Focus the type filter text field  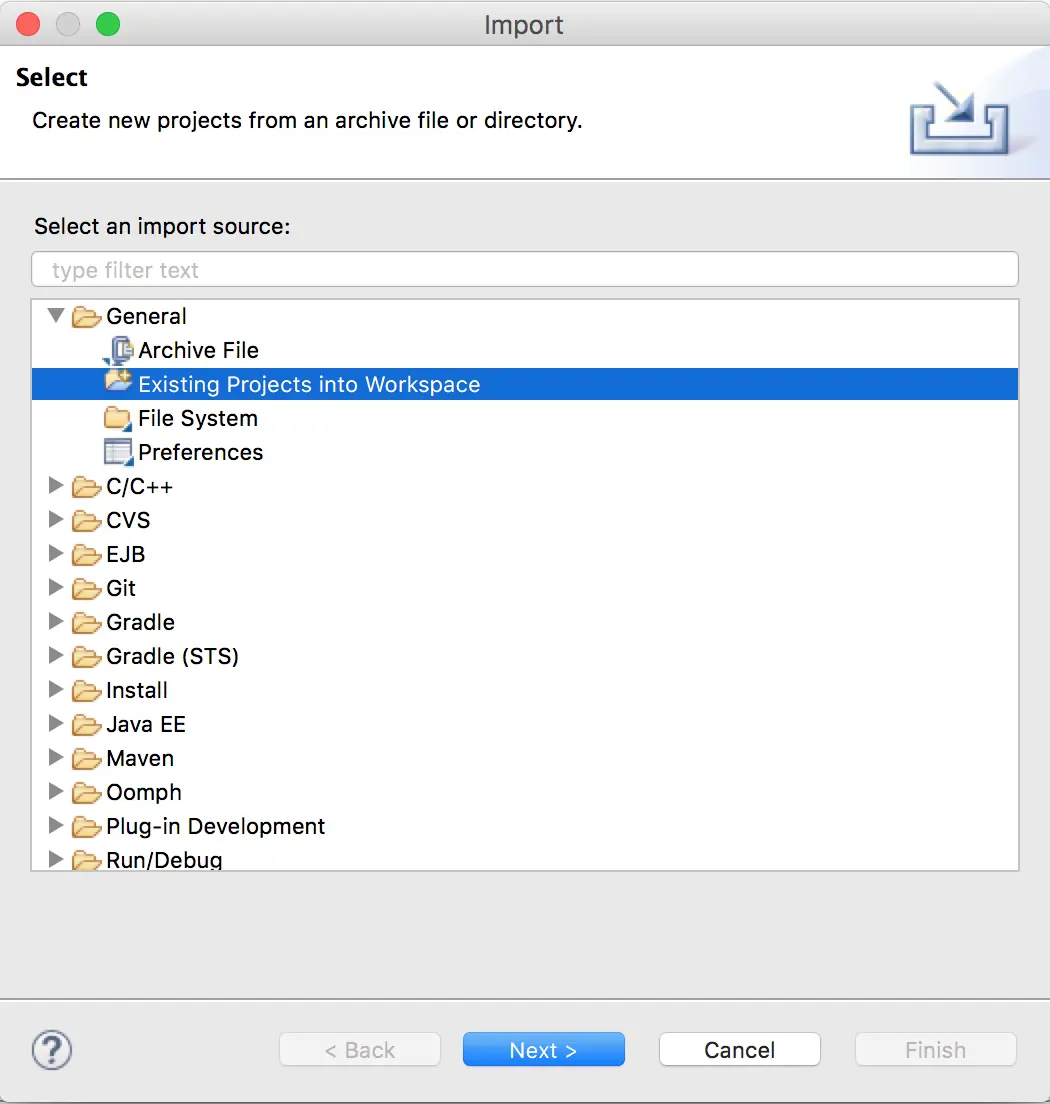[525, 269]
